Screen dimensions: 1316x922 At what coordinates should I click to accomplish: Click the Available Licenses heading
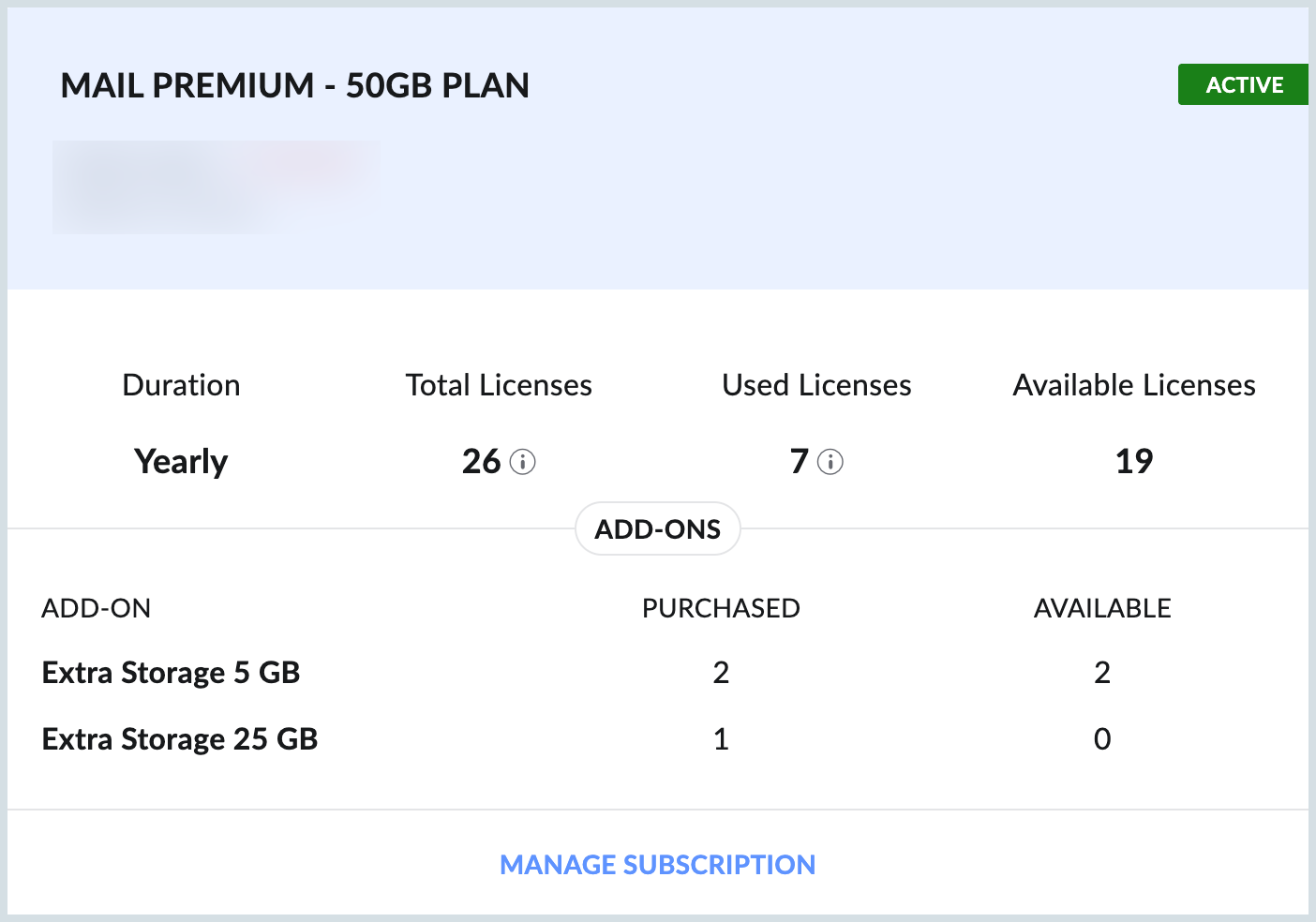click(x=1134, y=385)
